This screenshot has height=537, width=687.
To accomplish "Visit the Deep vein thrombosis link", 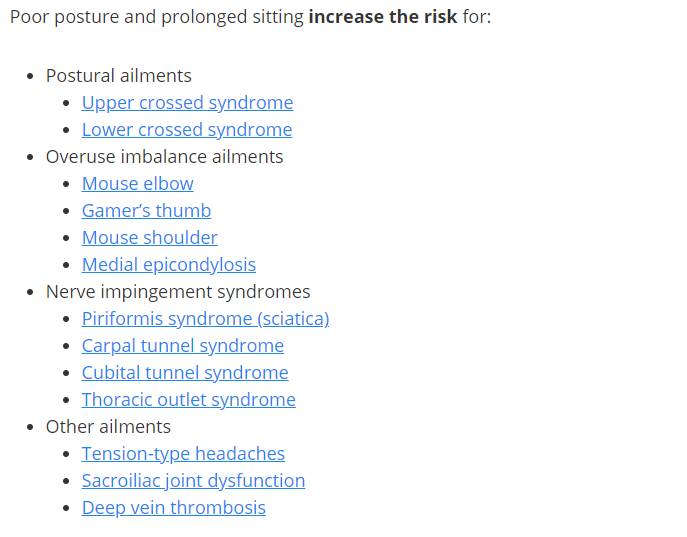I will [174, 508].
